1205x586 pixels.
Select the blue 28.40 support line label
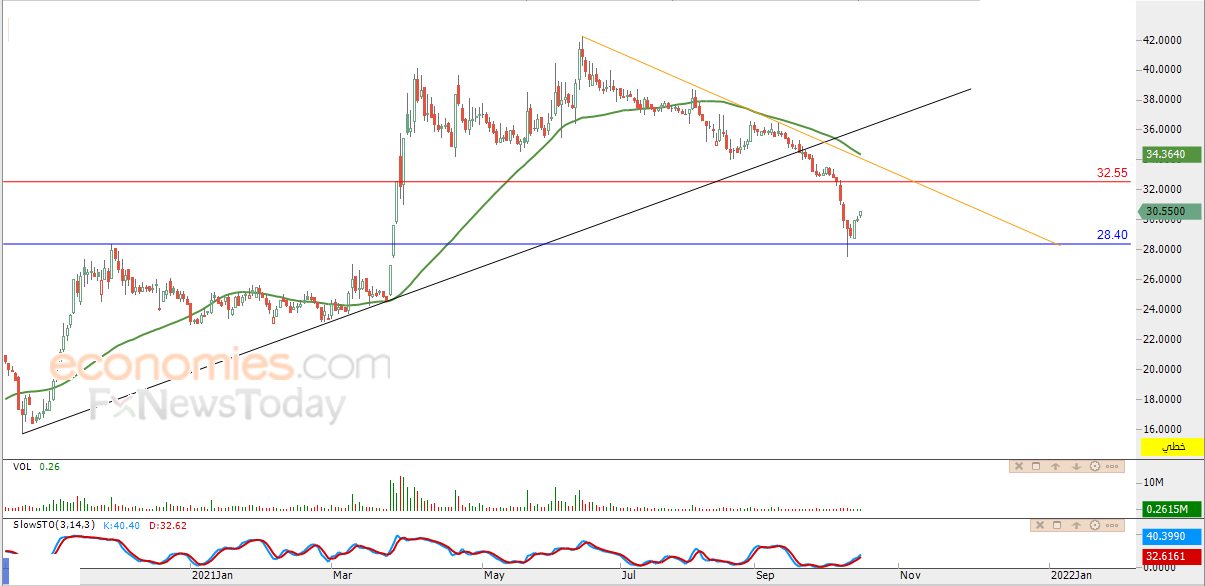(1112, 235)
